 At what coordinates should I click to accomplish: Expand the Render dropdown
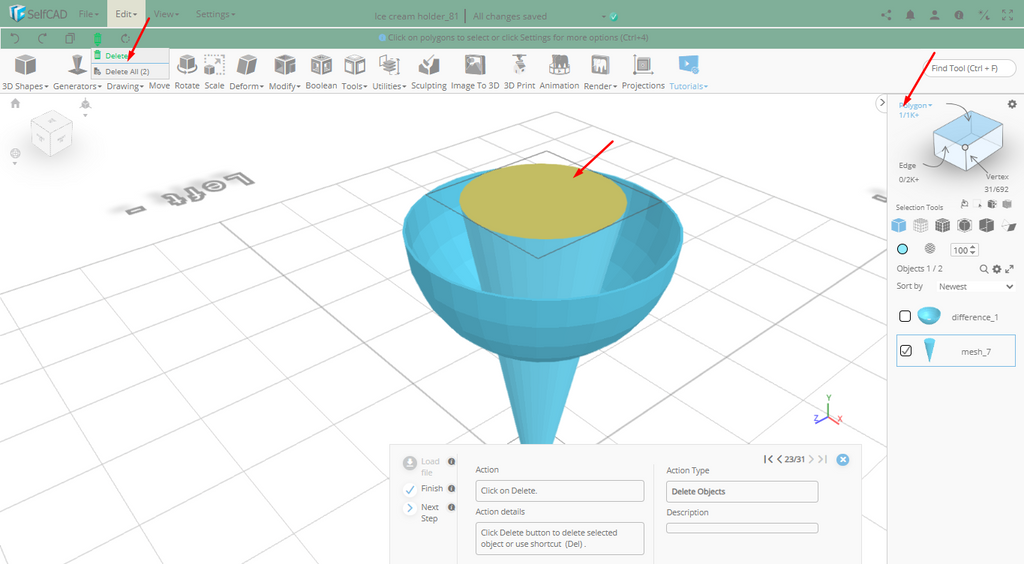(600, 86)
